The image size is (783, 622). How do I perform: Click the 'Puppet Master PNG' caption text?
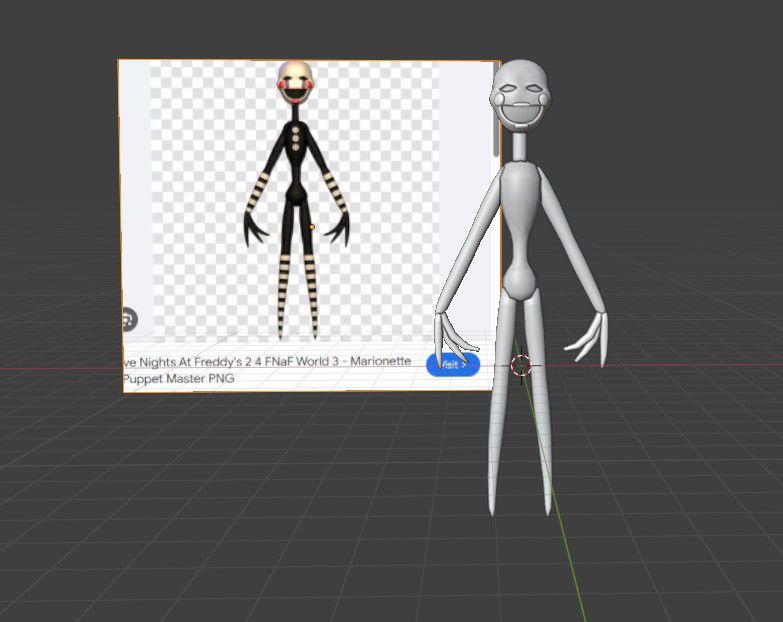[179, 379]
